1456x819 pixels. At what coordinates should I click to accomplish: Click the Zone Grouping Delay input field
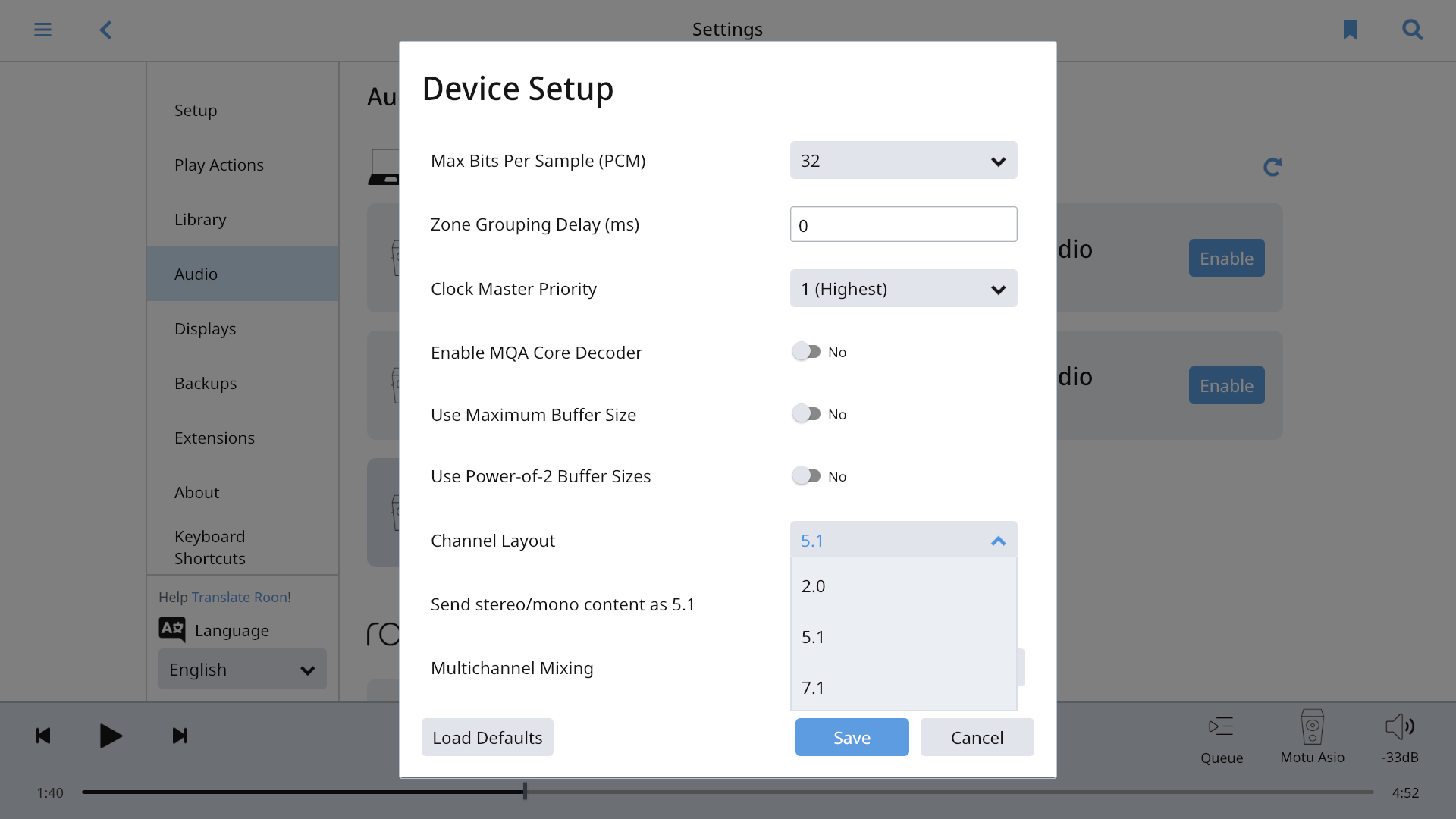point(903,225)
